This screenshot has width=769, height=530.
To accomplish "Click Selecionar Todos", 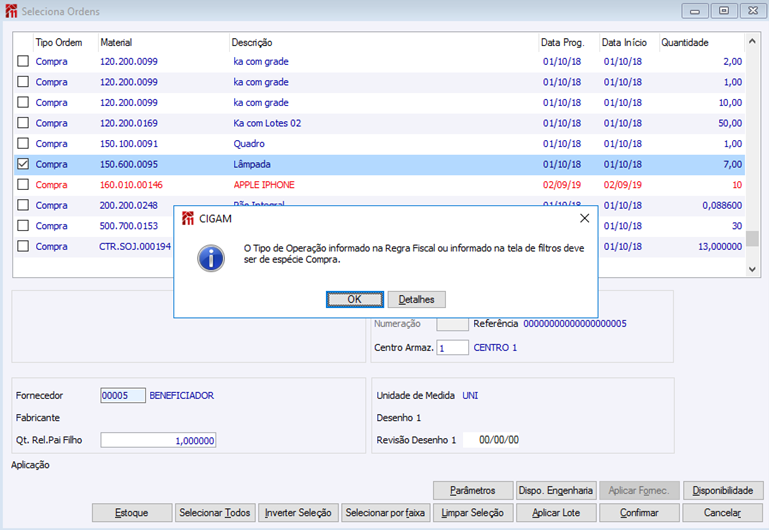I will coord(215,513).
